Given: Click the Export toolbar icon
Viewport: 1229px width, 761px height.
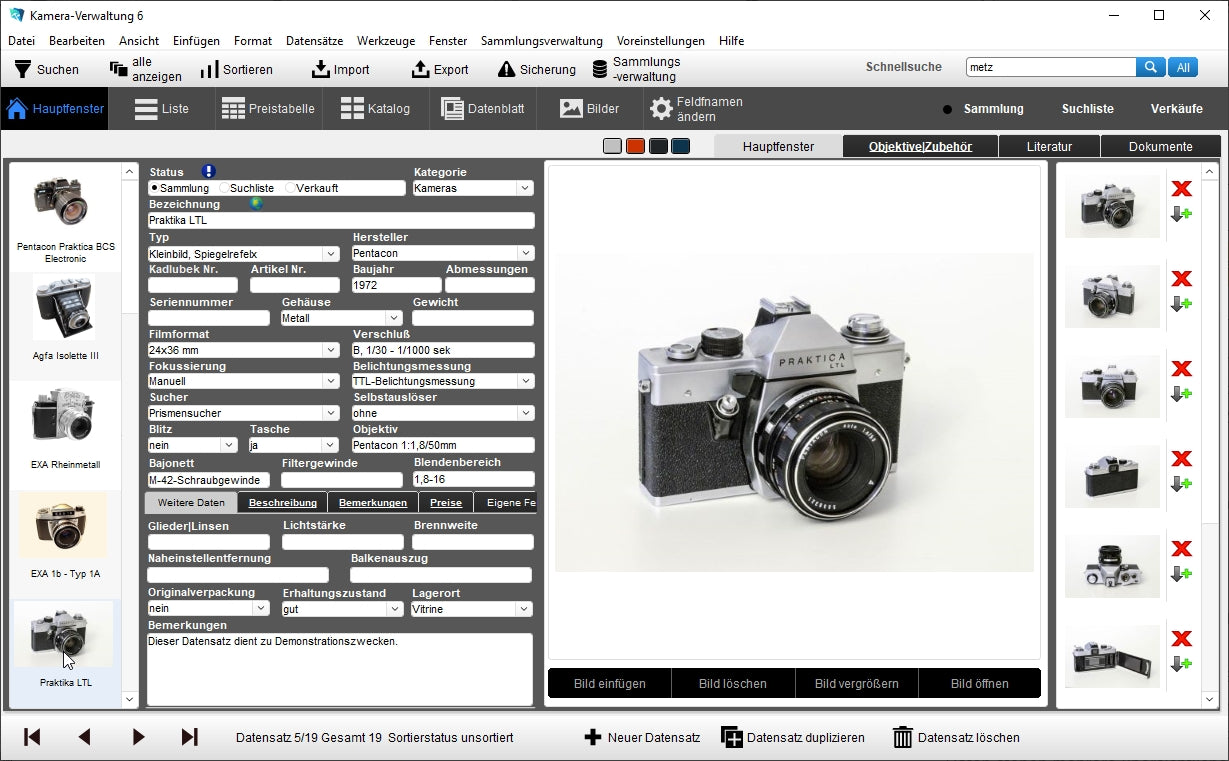Looking at the screenshot, I should click(420, 70).
